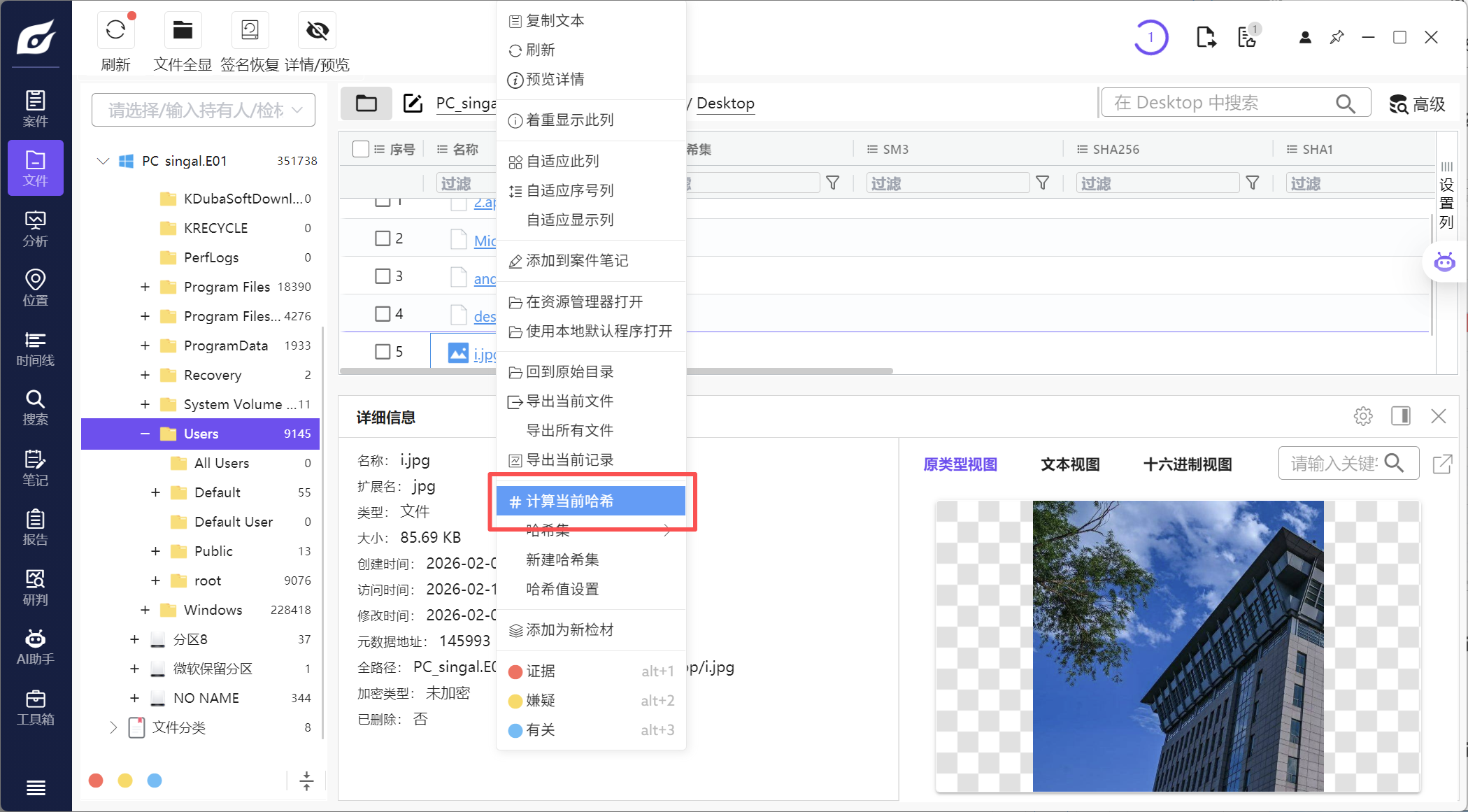This screenshot has height=812, width=1468.
Task: Toggle the select-all checkbox in table header
Action: click(361, 149)
